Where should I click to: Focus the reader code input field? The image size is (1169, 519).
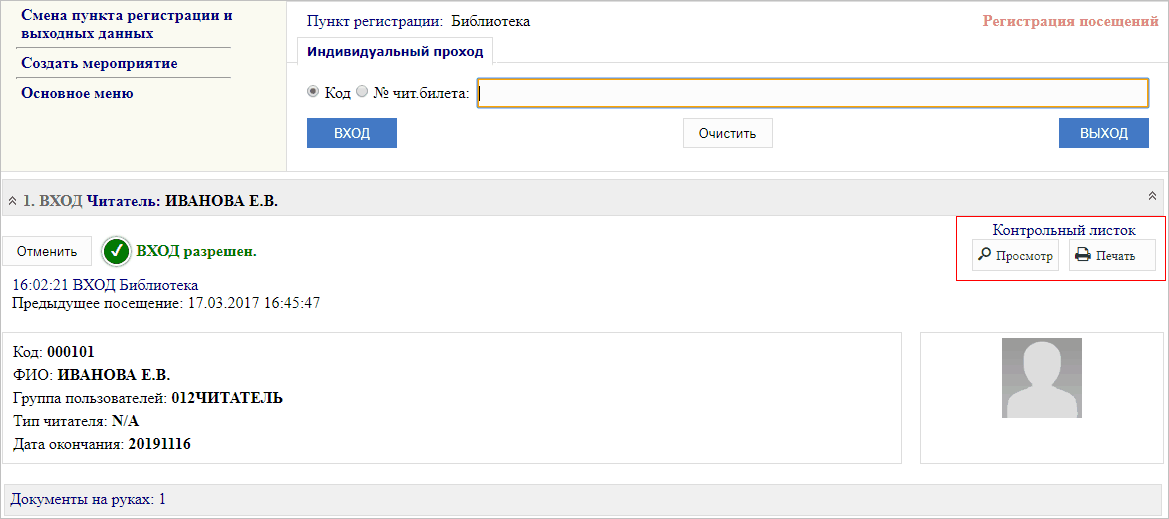(812, 93)
